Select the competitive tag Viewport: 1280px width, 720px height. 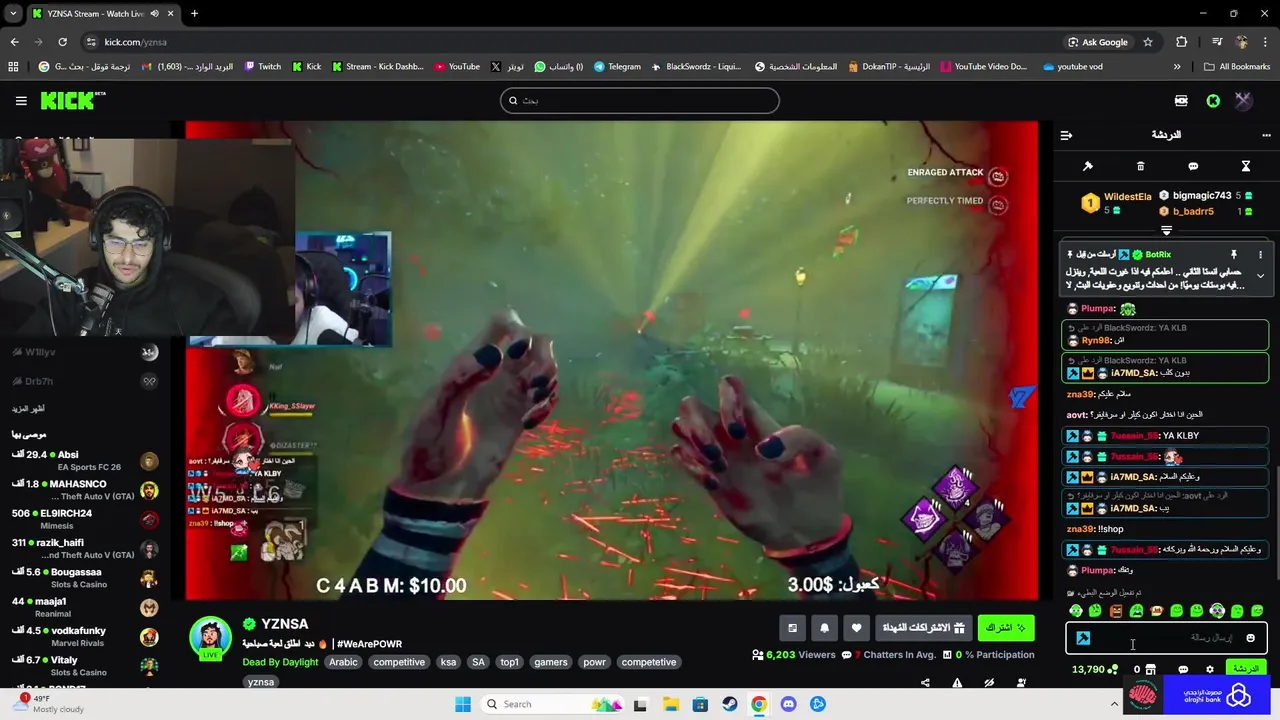(x=399, y=662)
